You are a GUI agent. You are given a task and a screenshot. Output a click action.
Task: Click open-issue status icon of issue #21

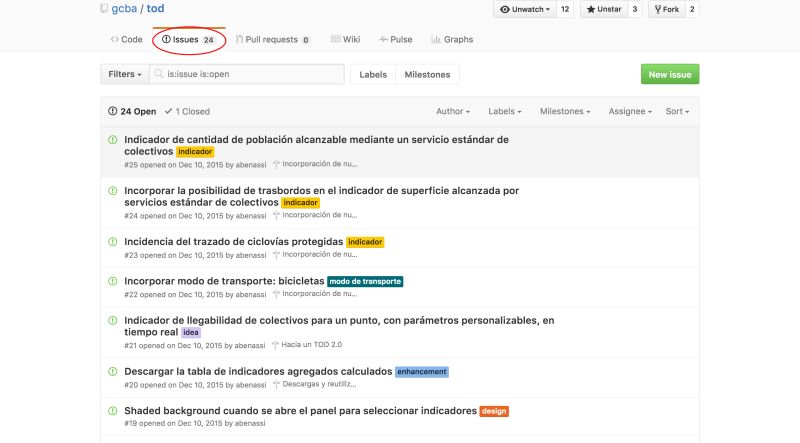coord(113,320)
